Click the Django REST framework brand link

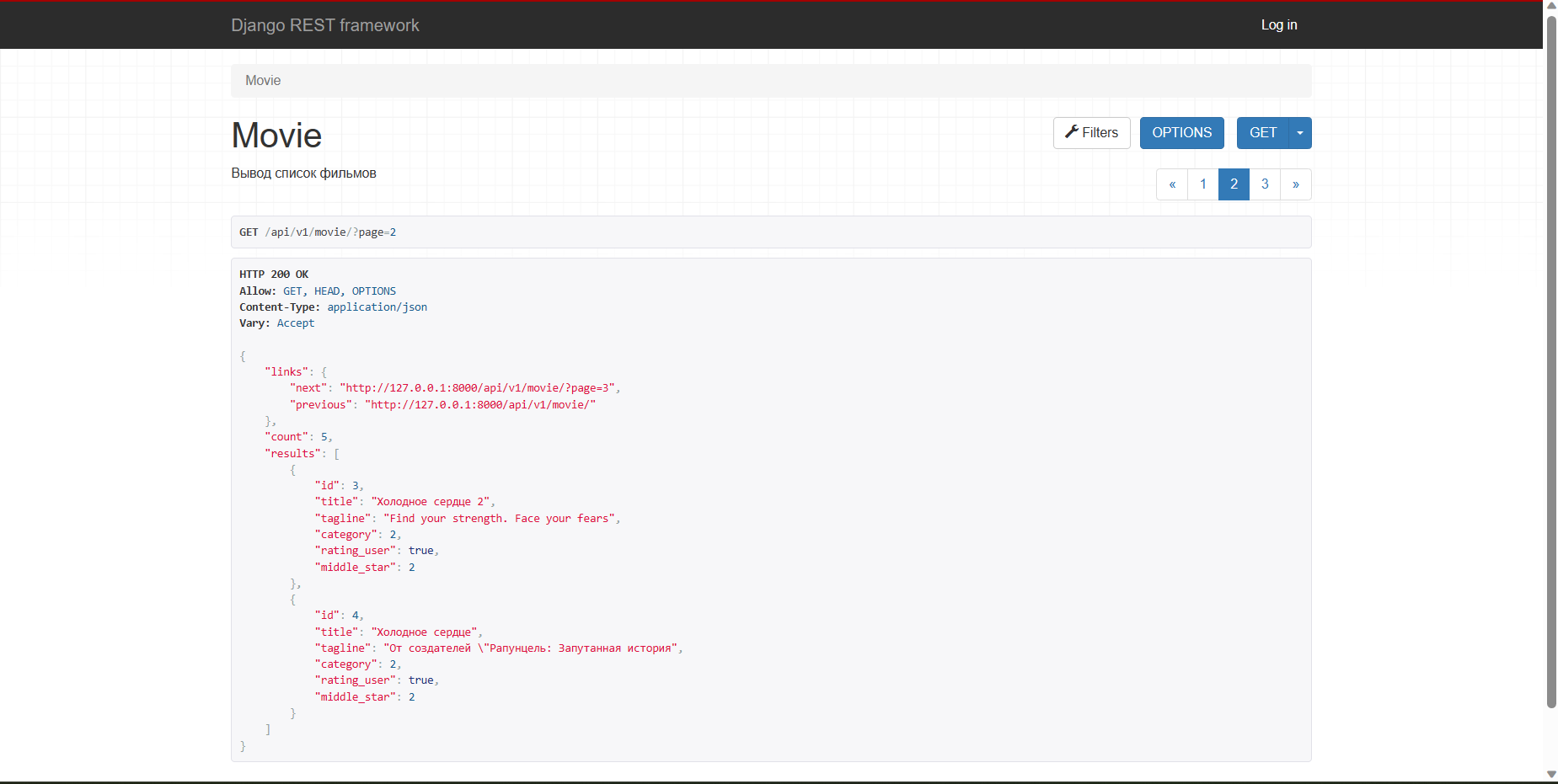[325, 24]
